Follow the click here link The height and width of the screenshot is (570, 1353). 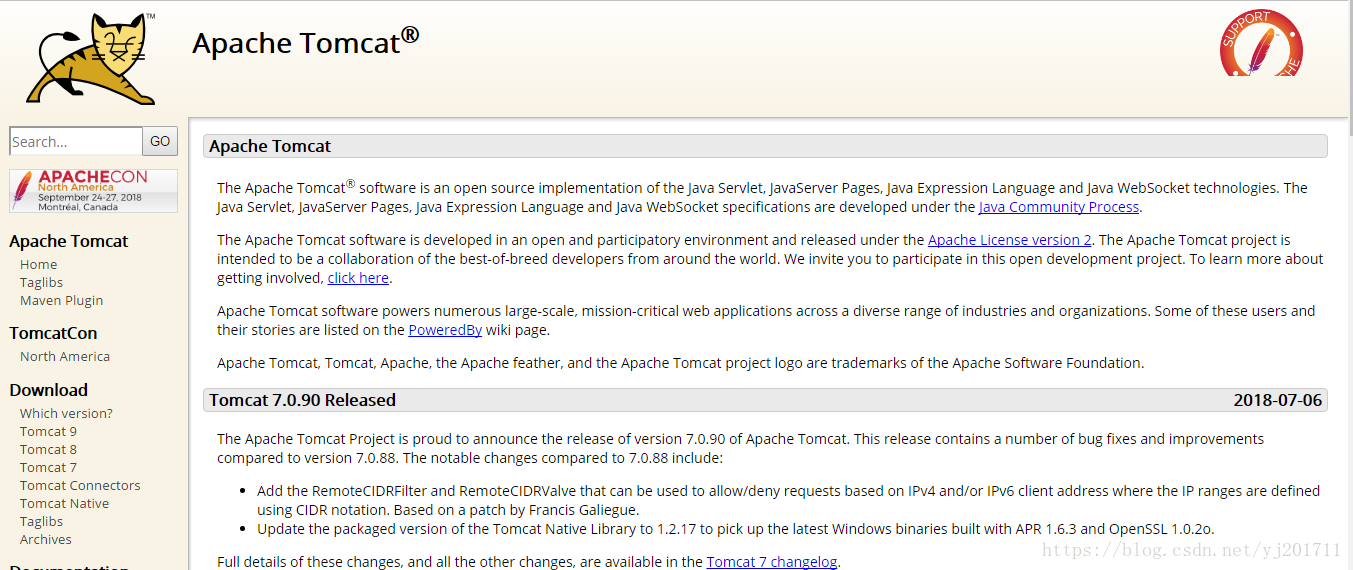(358, 278)
